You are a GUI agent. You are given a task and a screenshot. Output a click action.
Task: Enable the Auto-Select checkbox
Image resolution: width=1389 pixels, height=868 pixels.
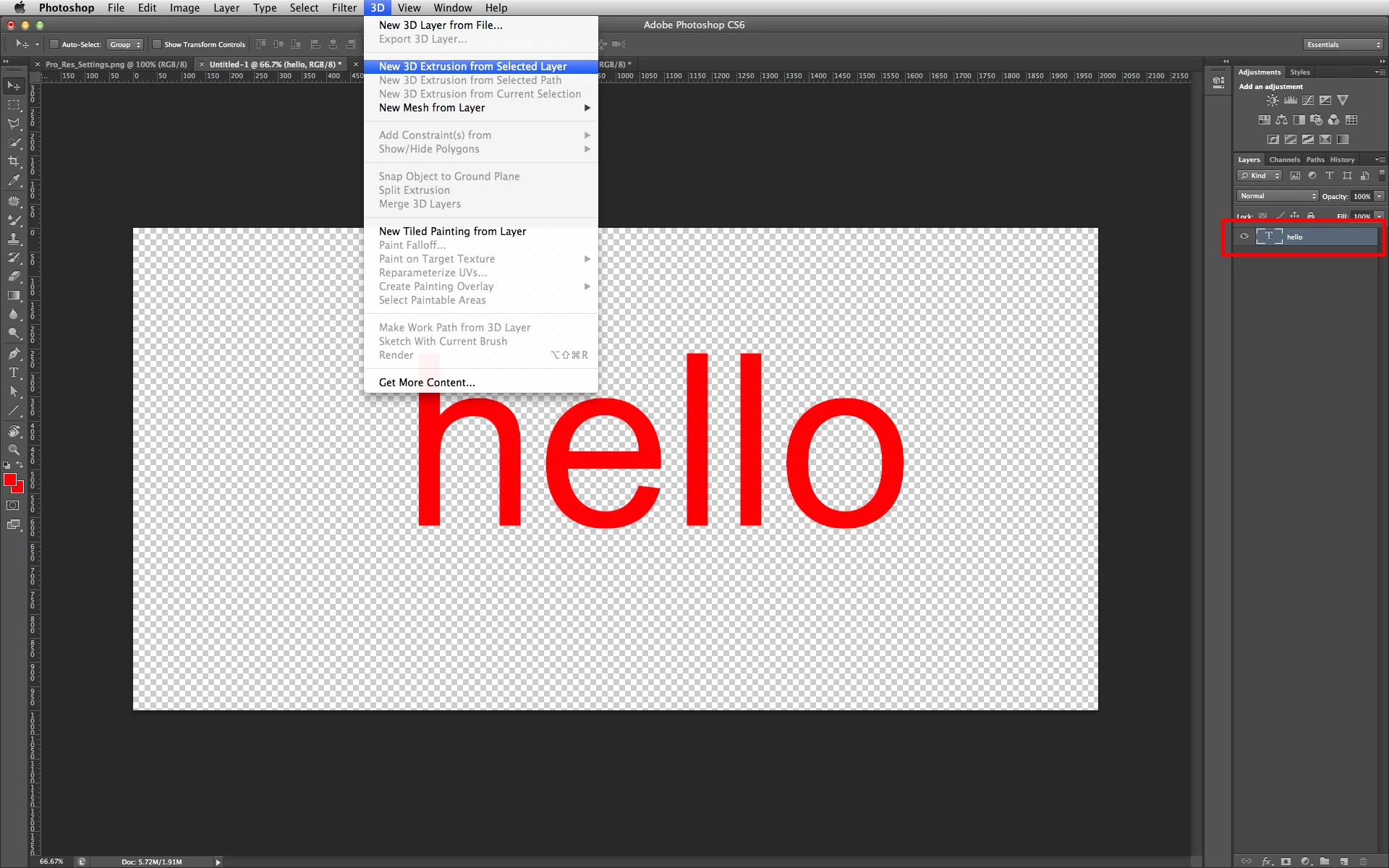pyautogui.click(x=54, y=44)
